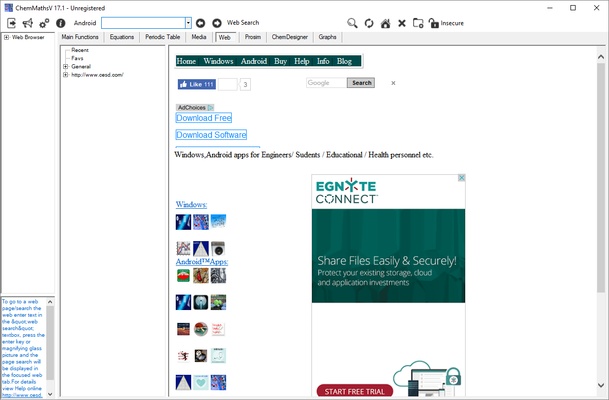Screen dimensions: 609x400
Task: Click the Google Search button
Action: pos(361,83)
